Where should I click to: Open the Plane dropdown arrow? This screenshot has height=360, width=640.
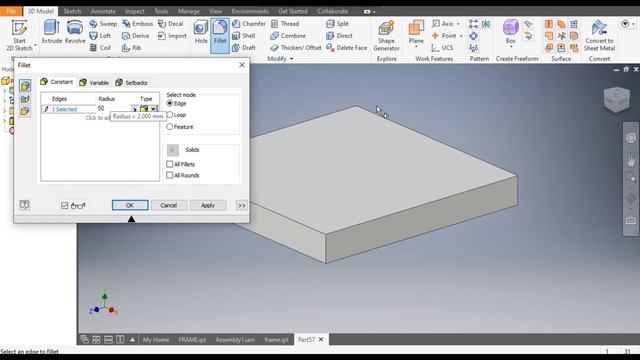416,47
